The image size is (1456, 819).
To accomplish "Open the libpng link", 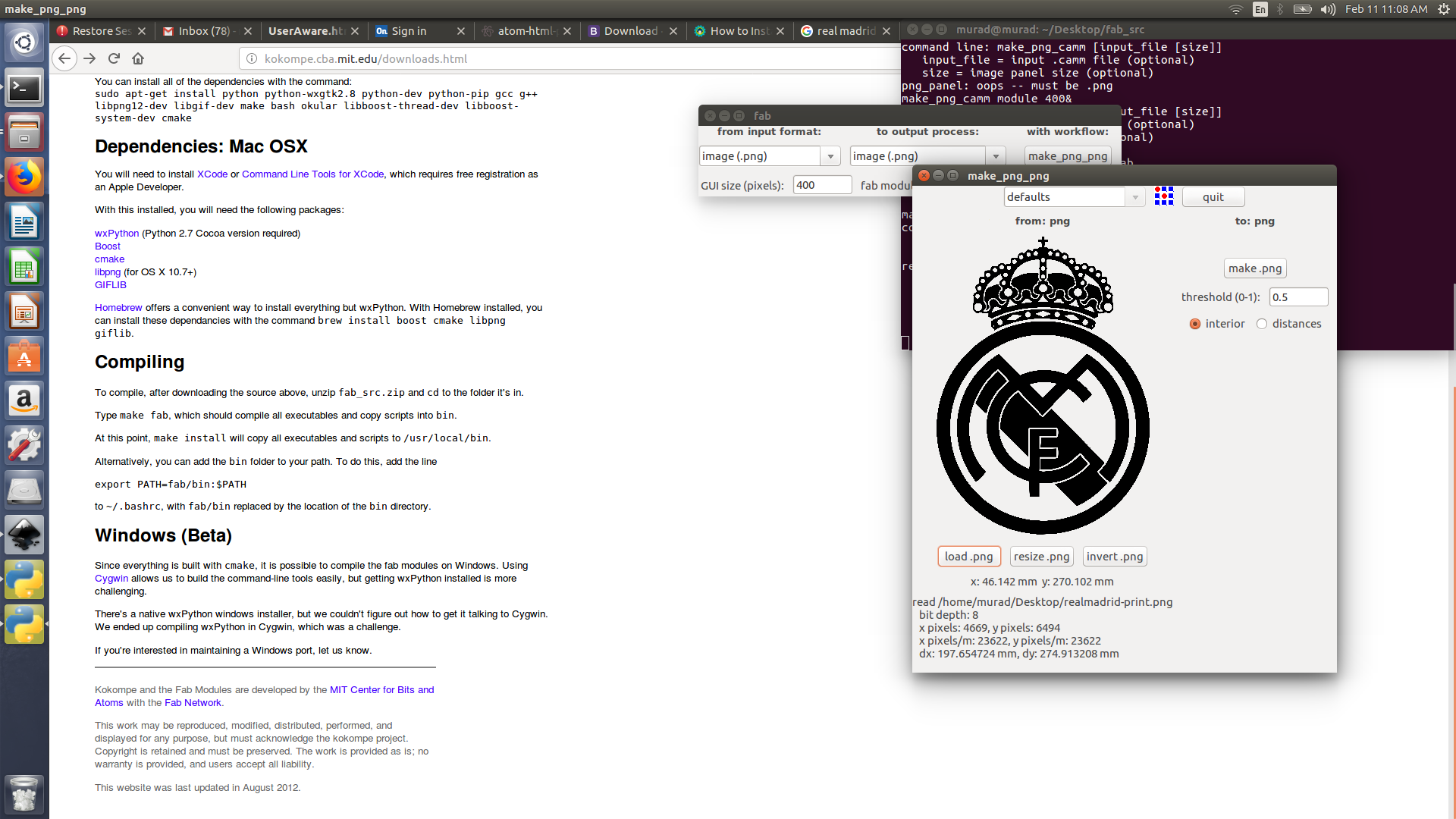I will (x=108, y=272).
